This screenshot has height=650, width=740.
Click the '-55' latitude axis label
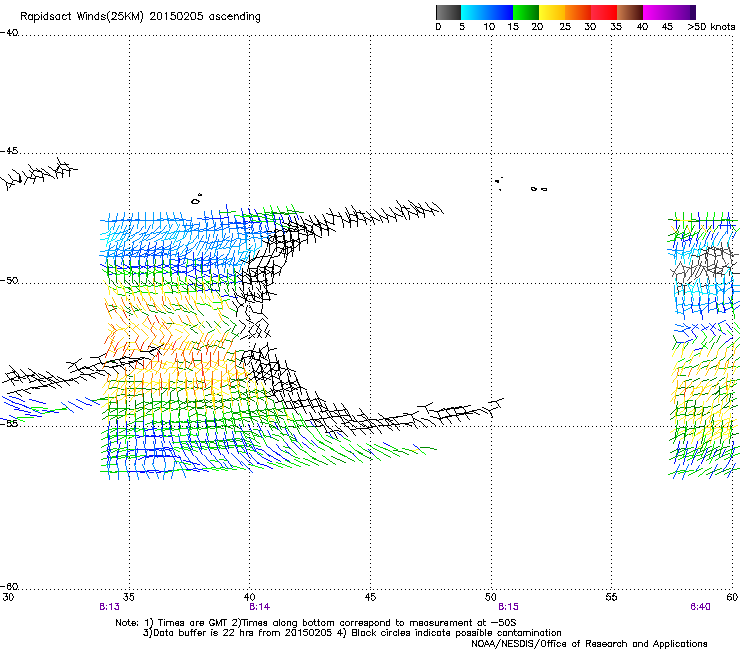tap(9, 423)
